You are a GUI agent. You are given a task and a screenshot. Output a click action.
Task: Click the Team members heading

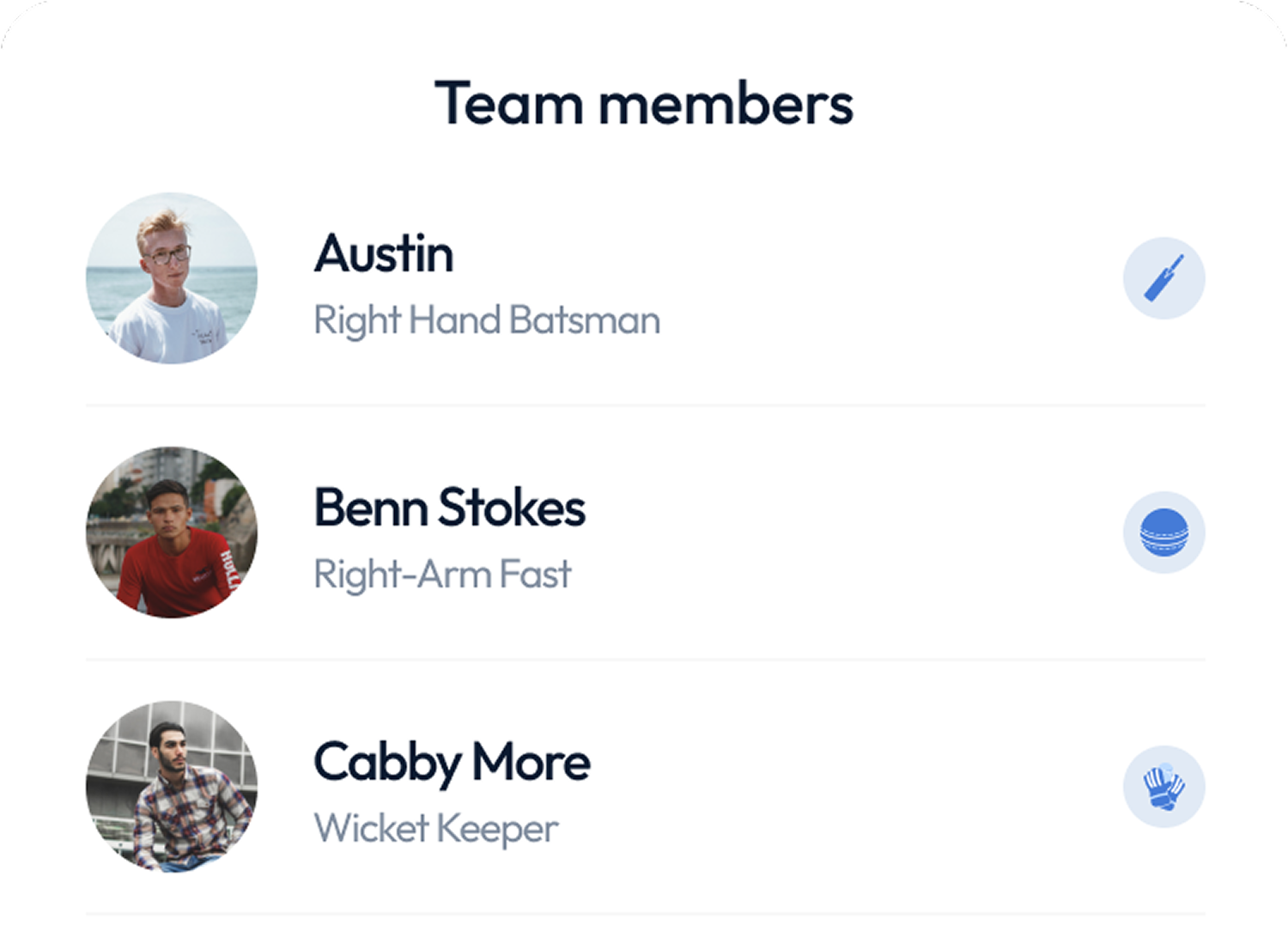click(644, 104)
